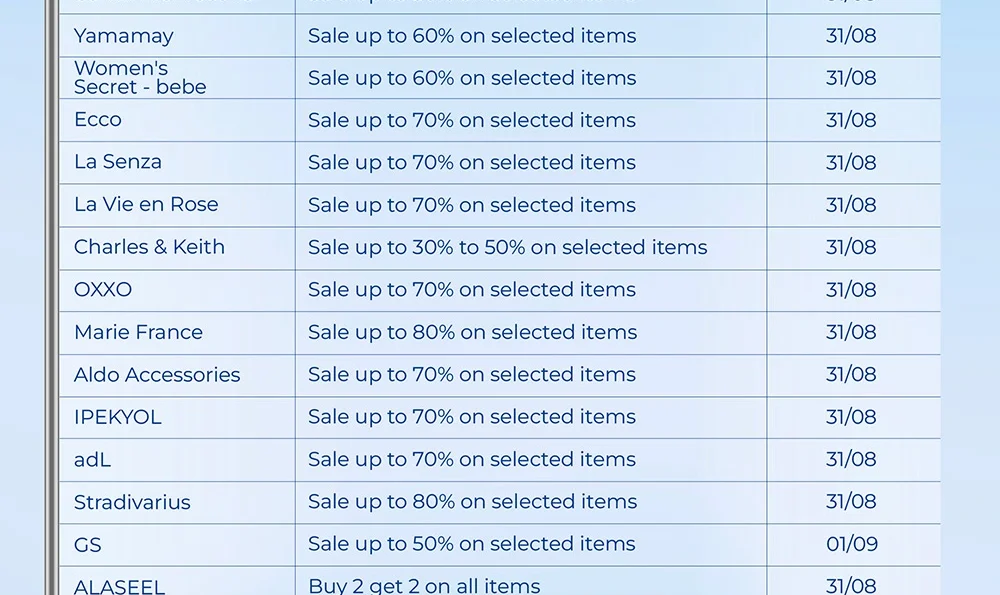Click the 30% to 50% sale offer text
Screen dimensions: 1000x595
tap(507, 247)
